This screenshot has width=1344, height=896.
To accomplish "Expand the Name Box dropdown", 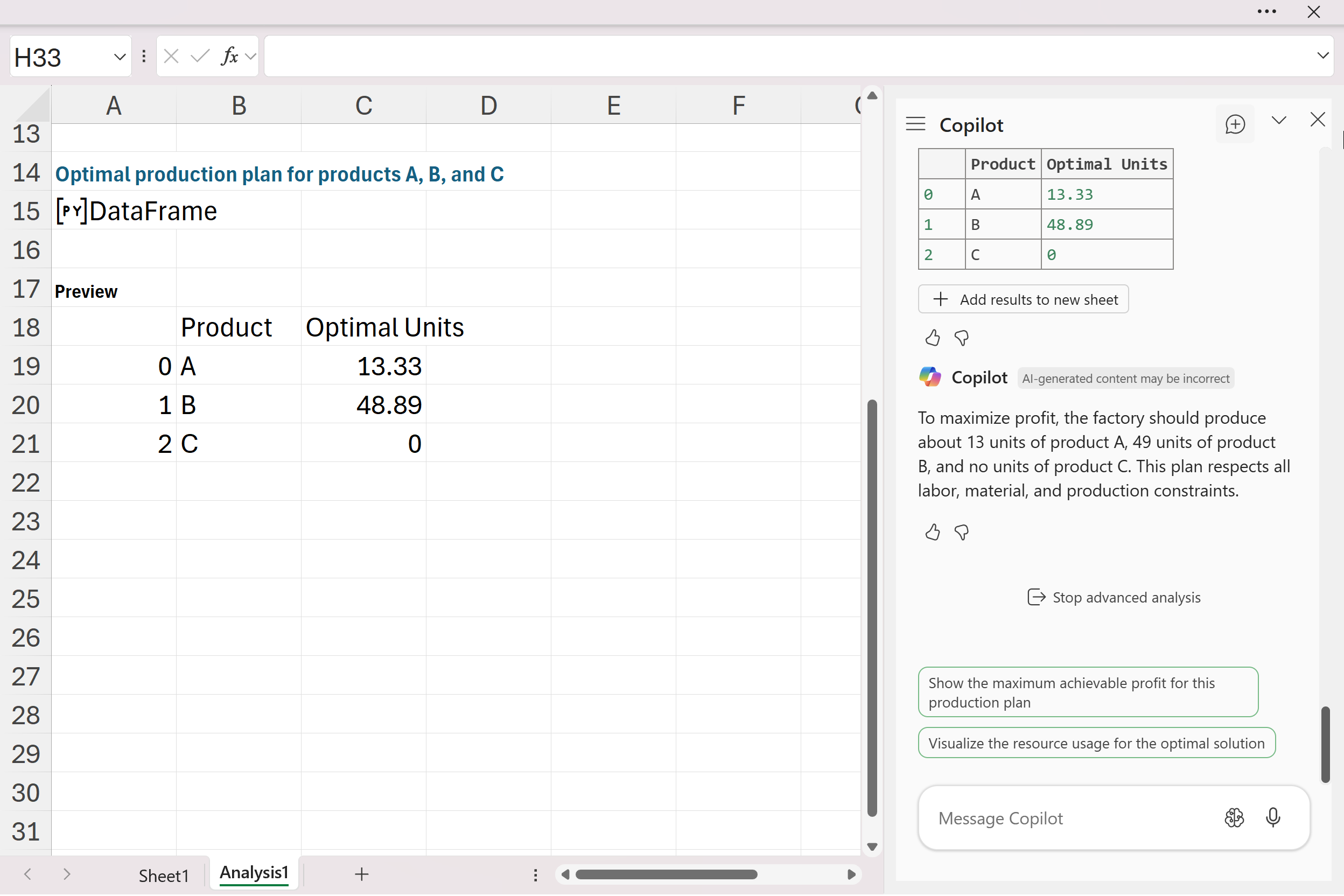I will click(120, 57).
